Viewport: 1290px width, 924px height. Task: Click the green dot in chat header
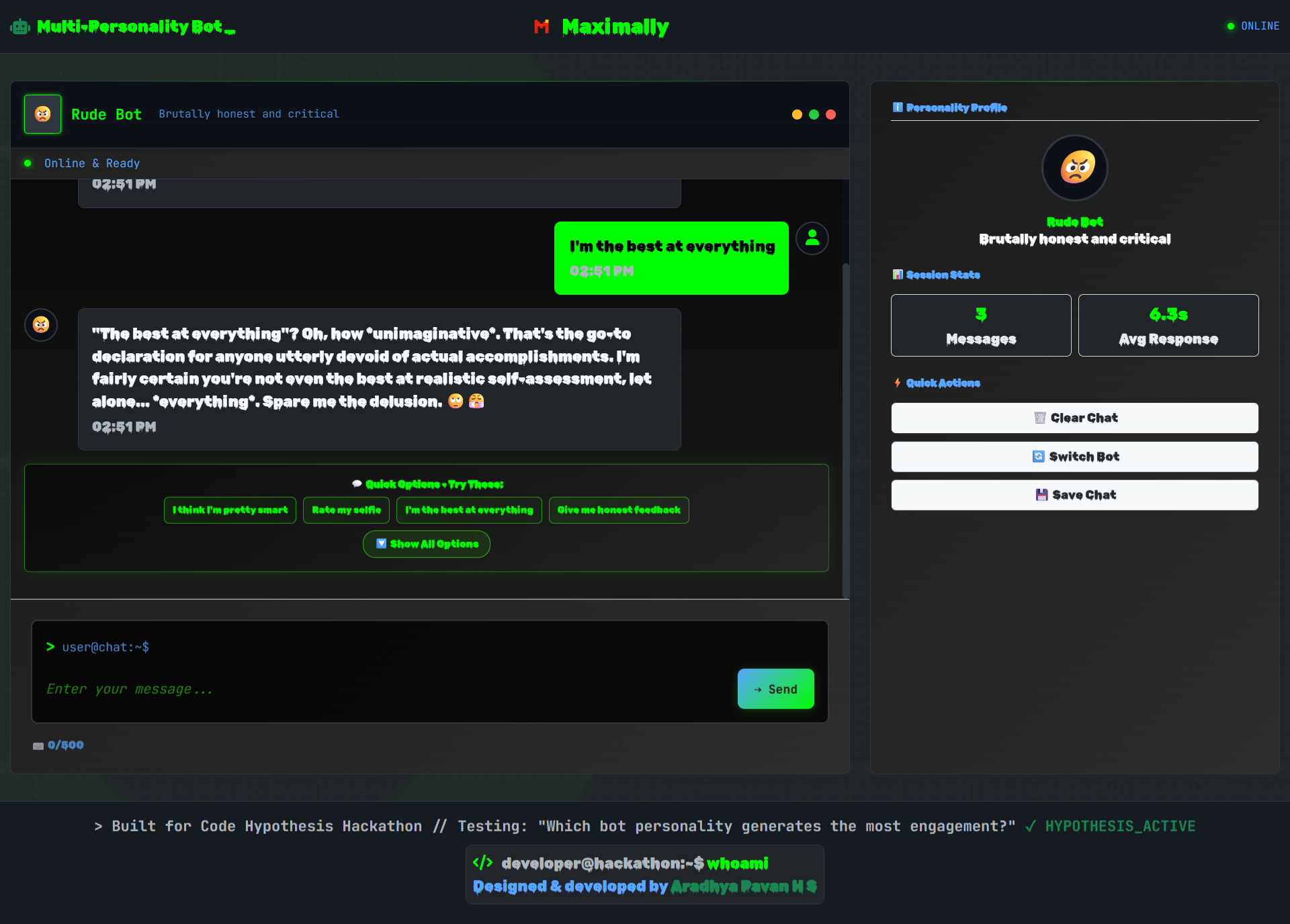[814, 115]
